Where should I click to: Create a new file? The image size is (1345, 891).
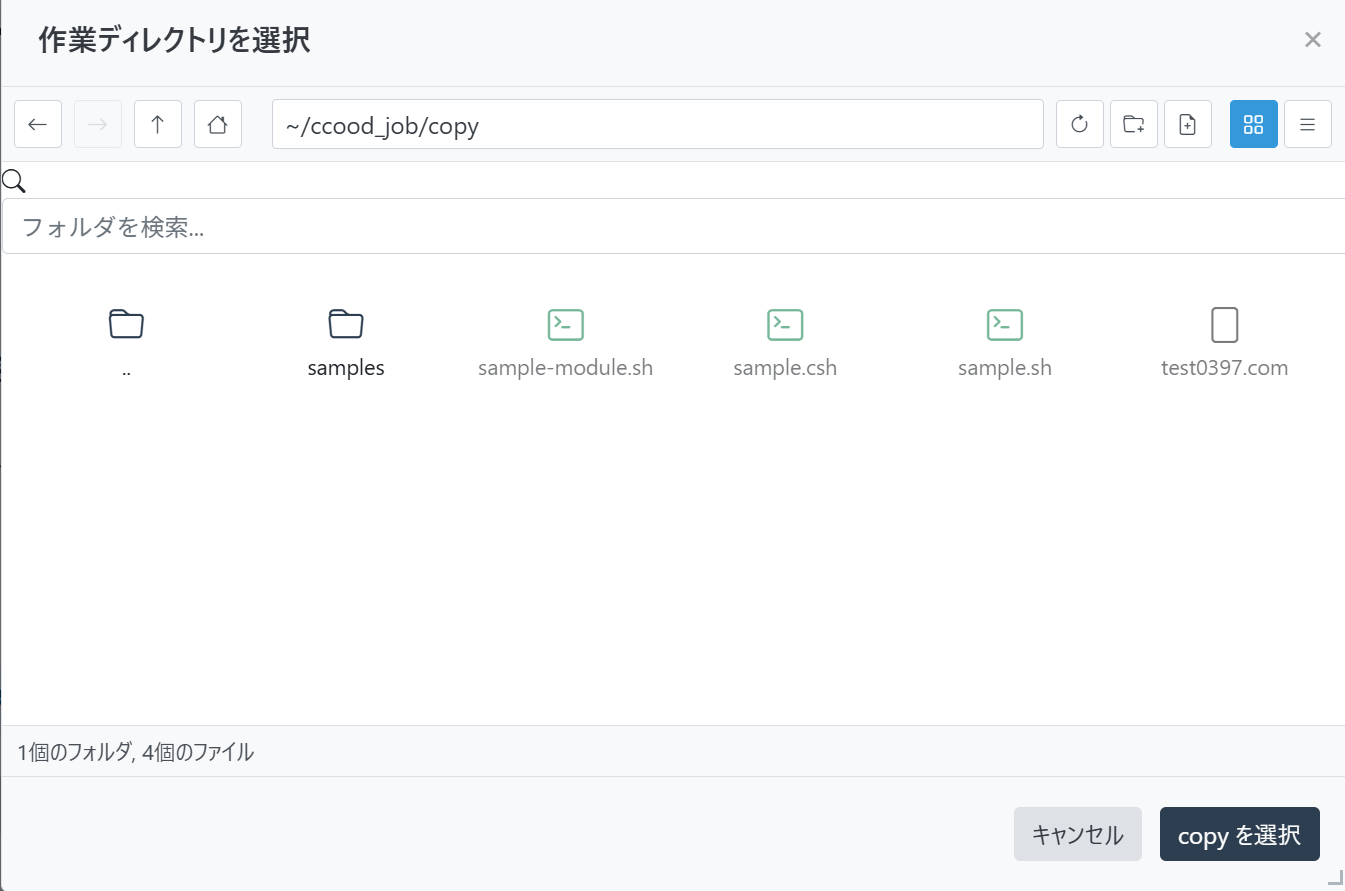point(1188,124)
